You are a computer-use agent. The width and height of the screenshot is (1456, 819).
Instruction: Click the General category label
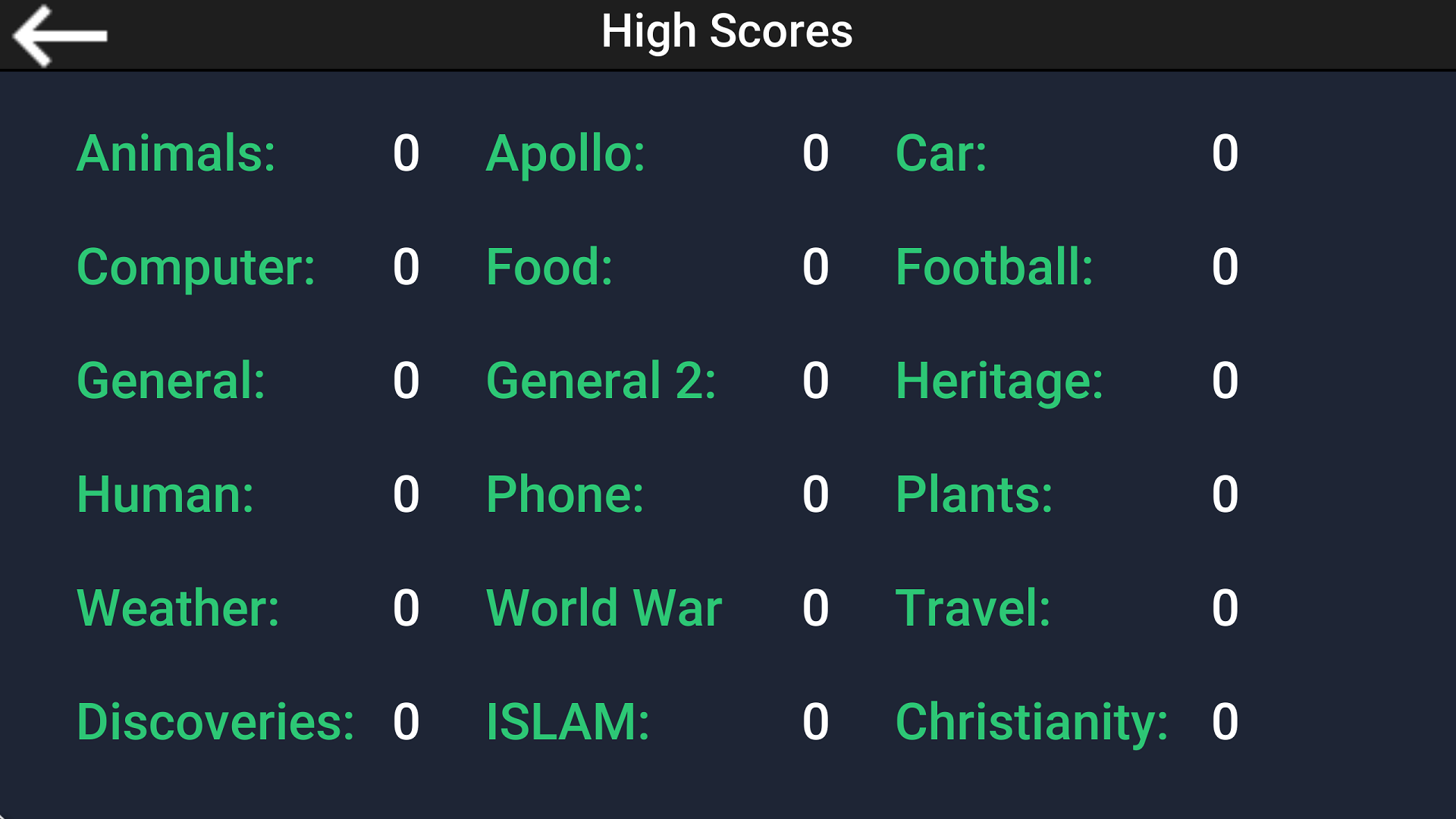(171, 381)
